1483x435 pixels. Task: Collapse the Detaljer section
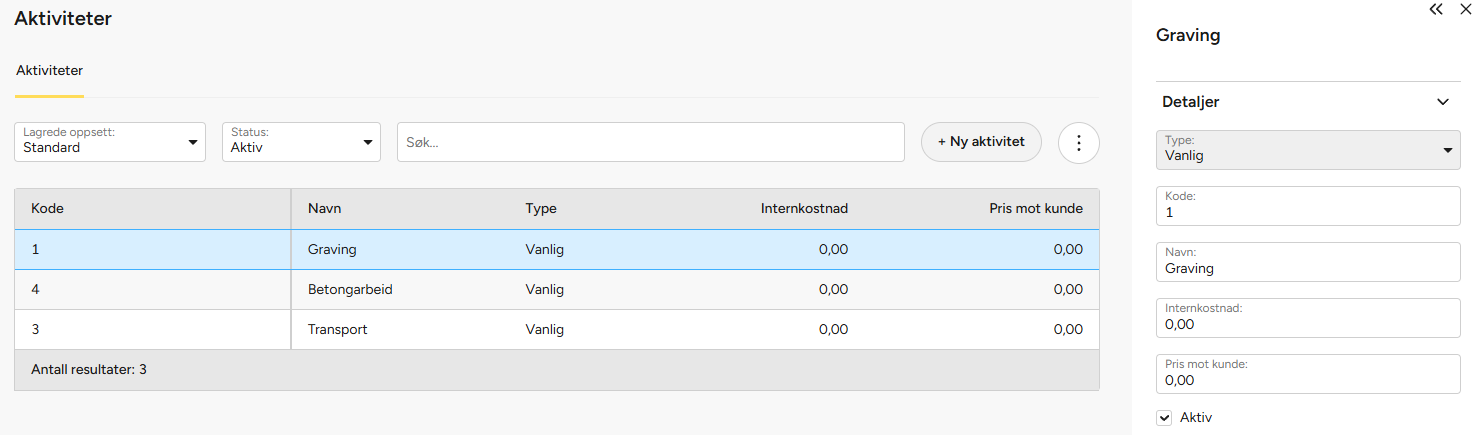(x=1442, y=102)
